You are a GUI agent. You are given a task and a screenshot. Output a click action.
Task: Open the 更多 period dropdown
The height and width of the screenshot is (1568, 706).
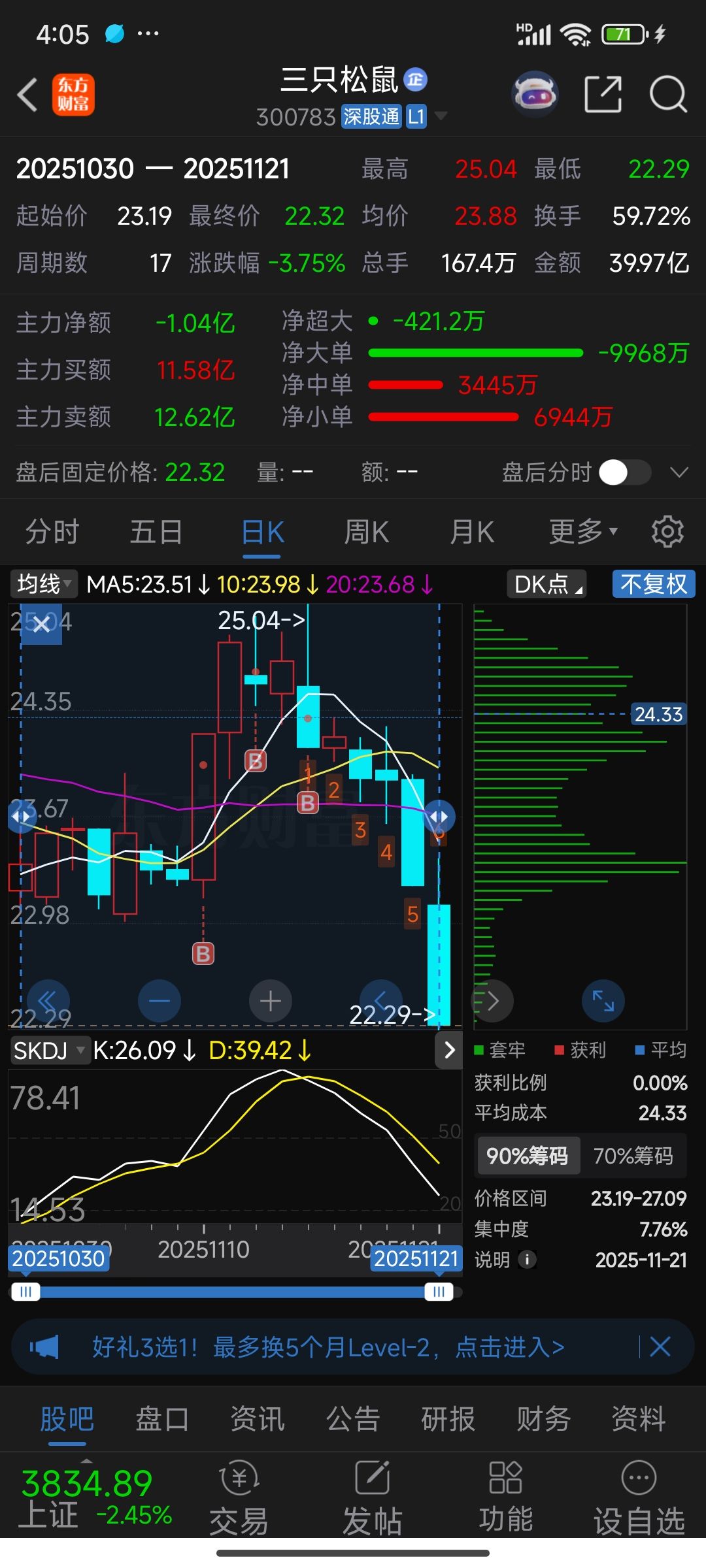click(x=584, y=532)
